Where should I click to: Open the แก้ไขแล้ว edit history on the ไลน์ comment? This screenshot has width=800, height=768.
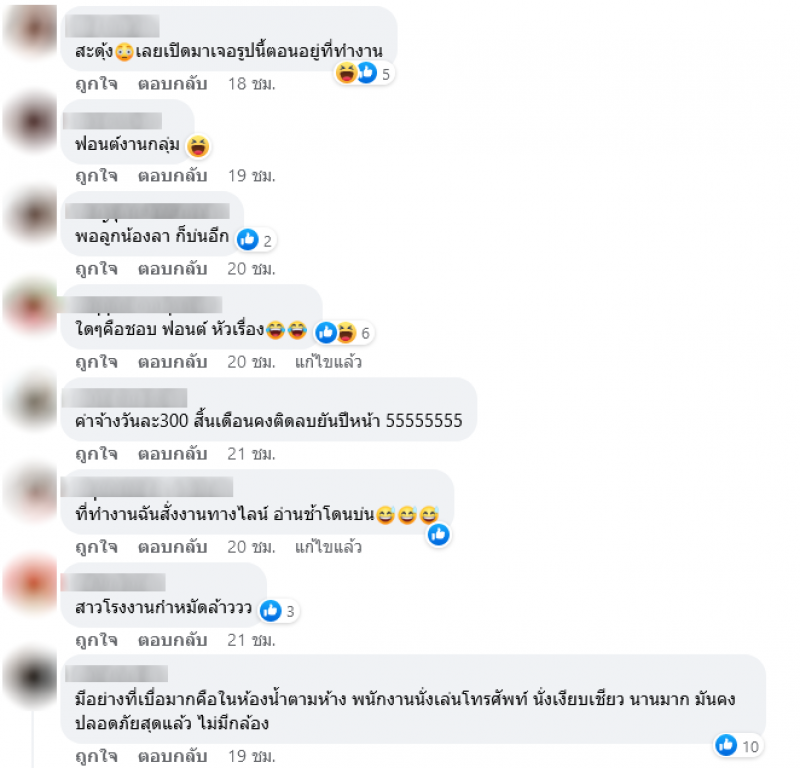(x=329, y=547)
